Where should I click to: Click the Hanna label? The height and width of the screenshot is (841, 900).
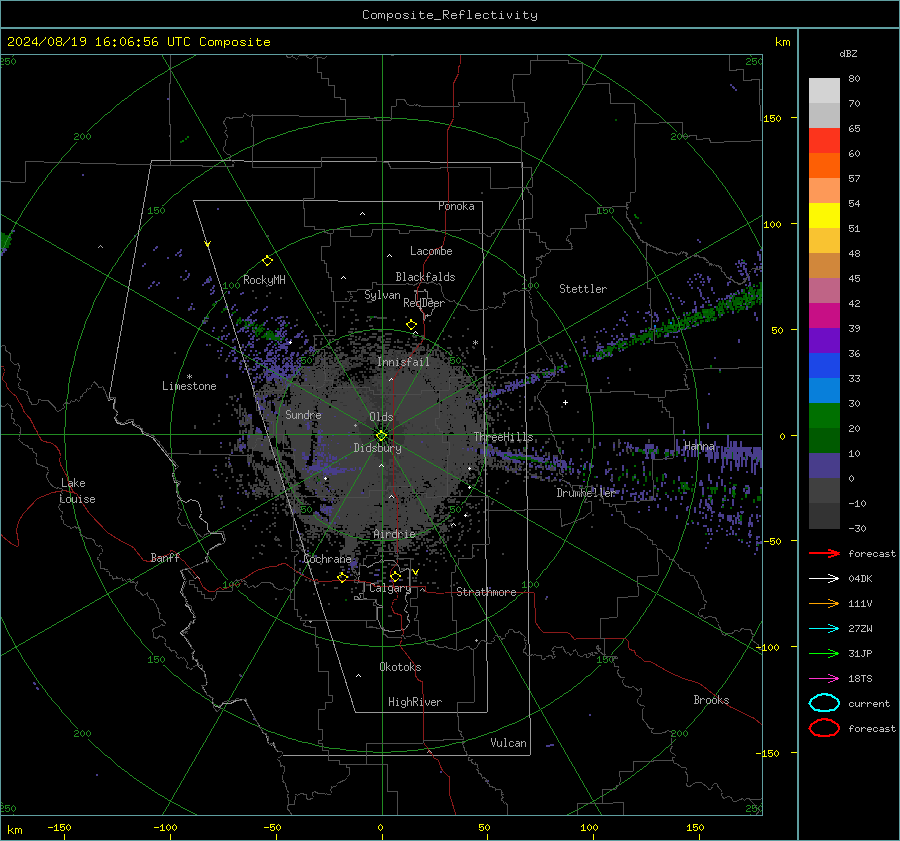699,446
